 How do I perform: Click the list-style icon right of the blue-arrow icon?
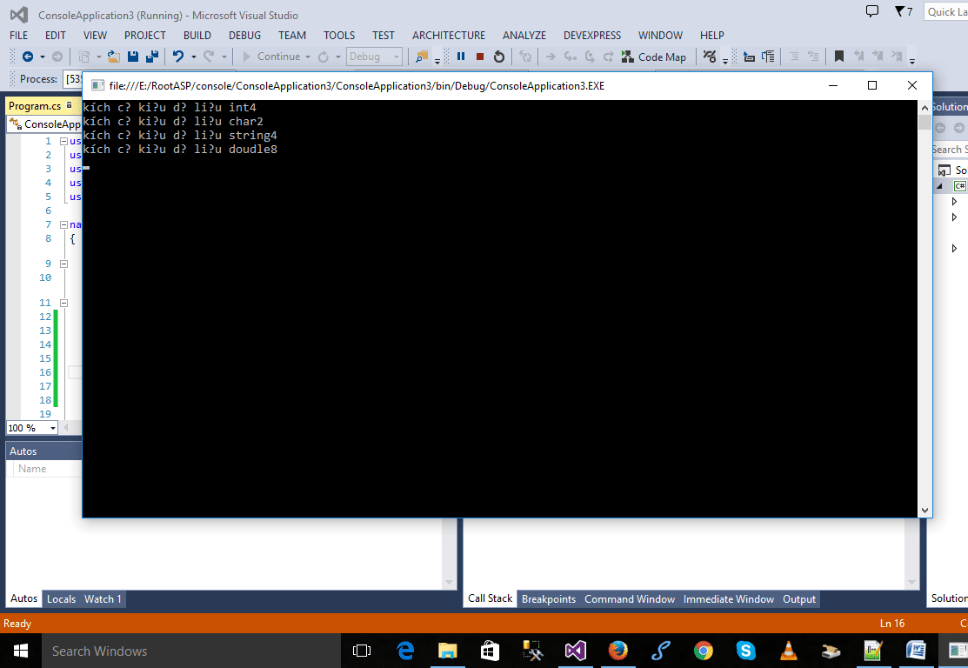click(768, 57)
